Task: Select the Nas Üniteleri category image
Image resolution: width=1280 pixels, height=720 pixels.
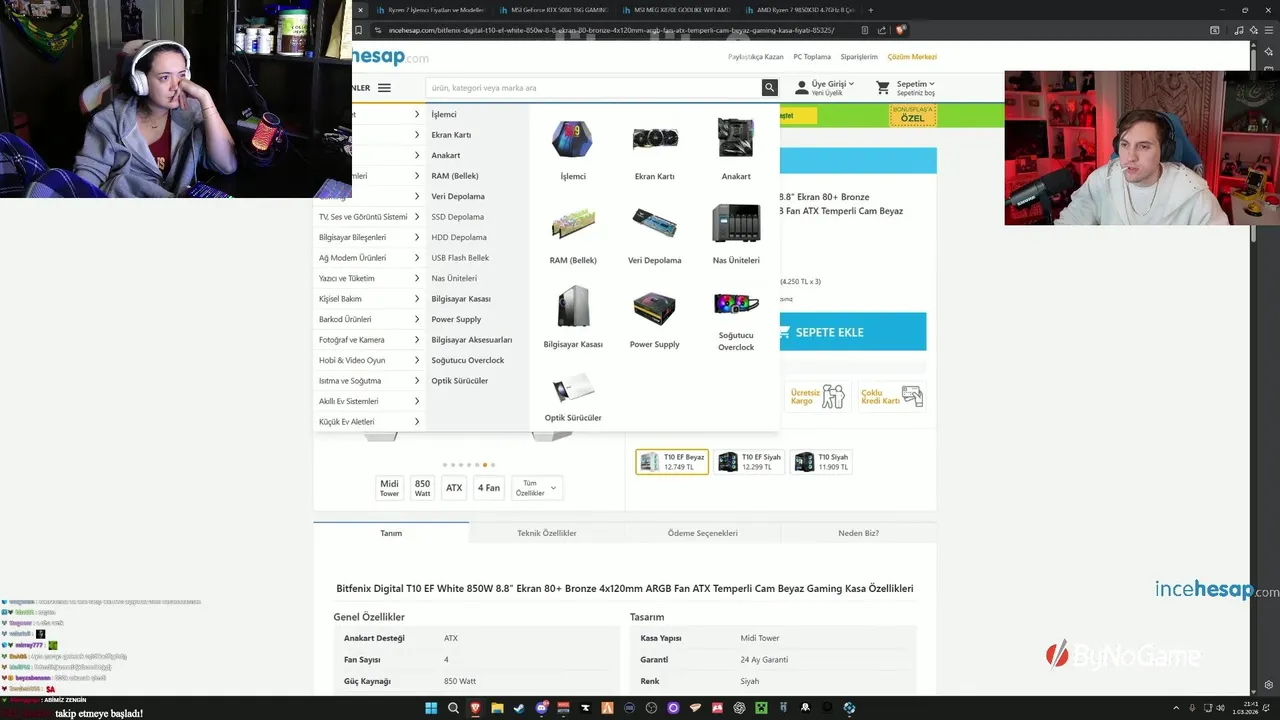Action: [x=736, y=223]
